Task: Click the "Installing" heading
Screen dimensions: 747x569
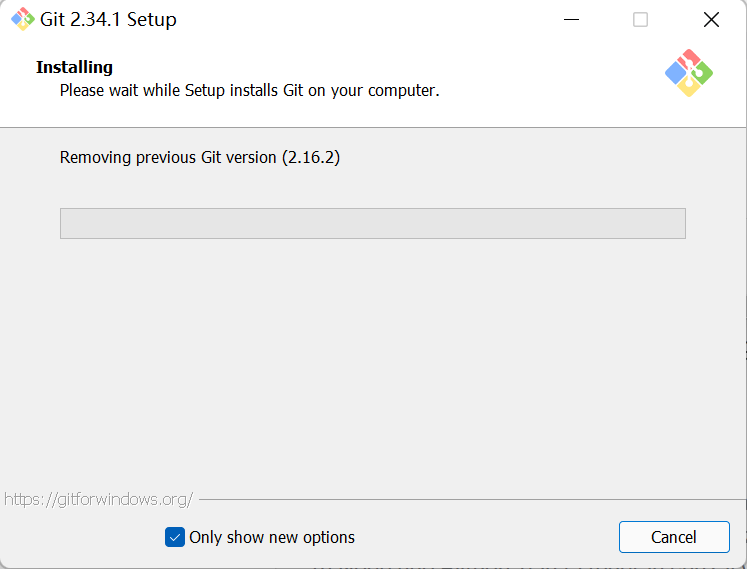Action: tap(74, 67)
